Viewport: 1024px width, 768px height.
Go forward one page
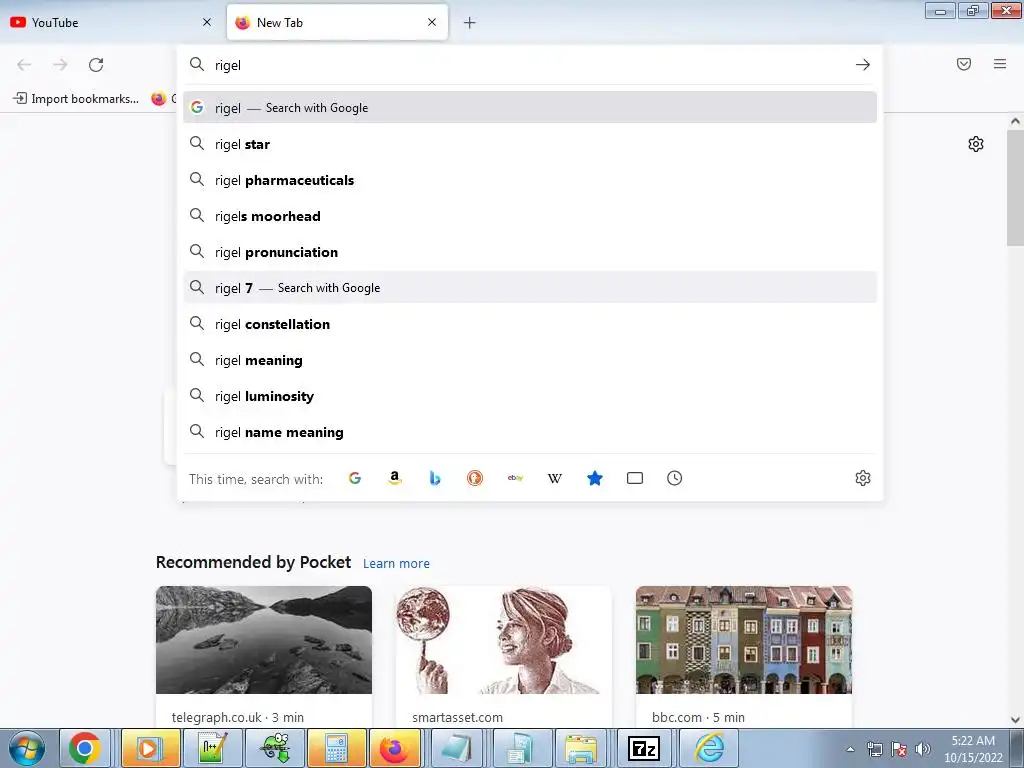60,65
